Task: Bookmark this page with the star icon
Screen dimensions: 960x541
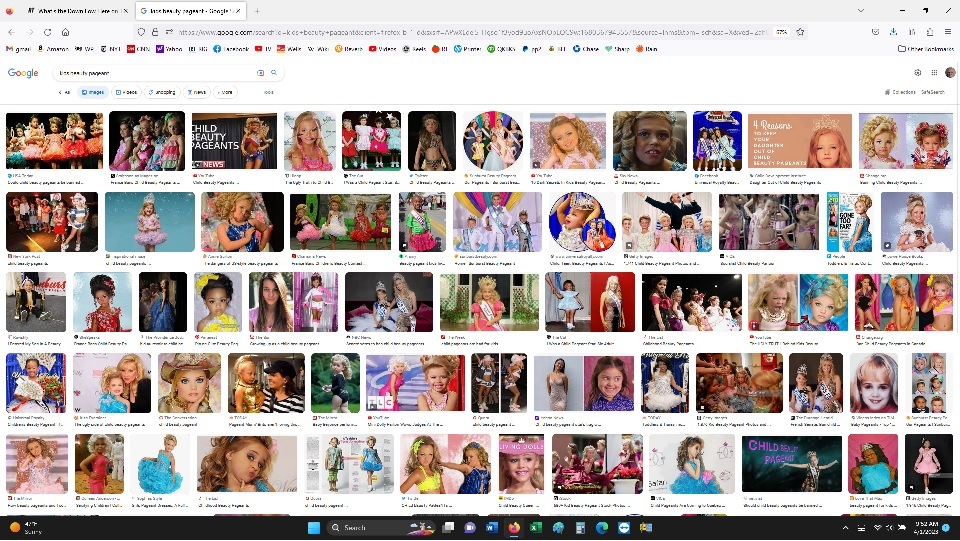Action: (801, 32)
